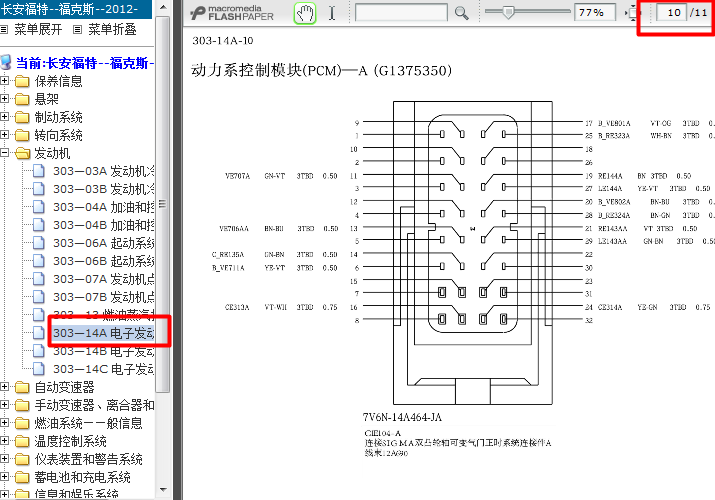
Task: Expand the 制动系统 folder
Action: [4, 117]
